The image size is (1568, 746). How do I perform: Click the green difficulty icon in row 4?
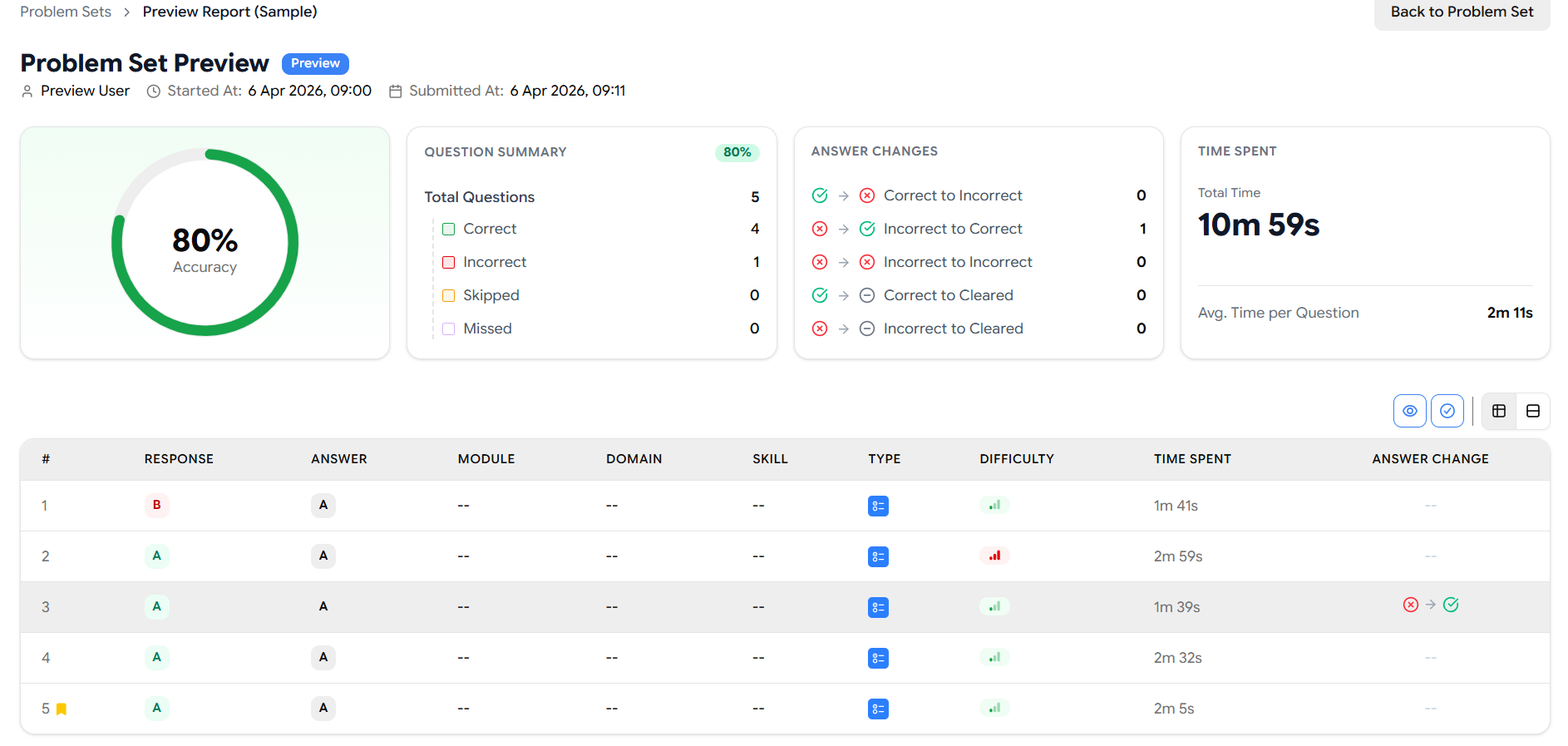pos(994,658)
